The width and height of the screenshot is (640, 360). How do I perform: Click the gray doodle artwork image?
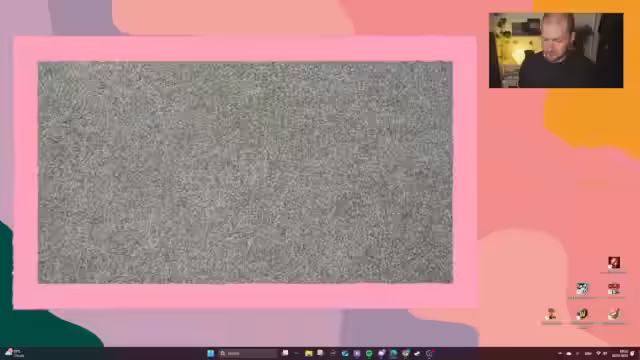coord(245,172)
